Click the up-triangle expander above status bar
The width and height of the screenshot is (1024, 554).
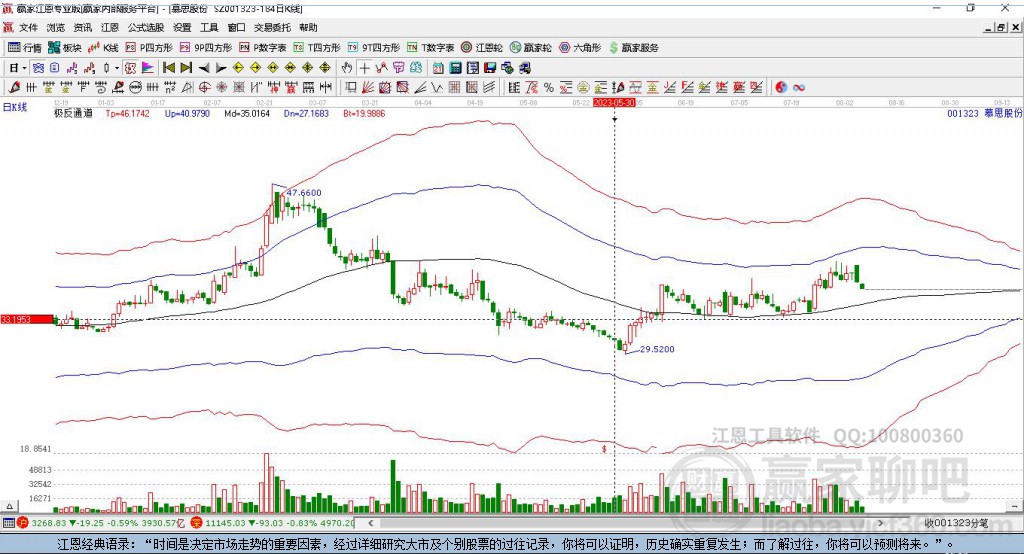click(9, 506)
